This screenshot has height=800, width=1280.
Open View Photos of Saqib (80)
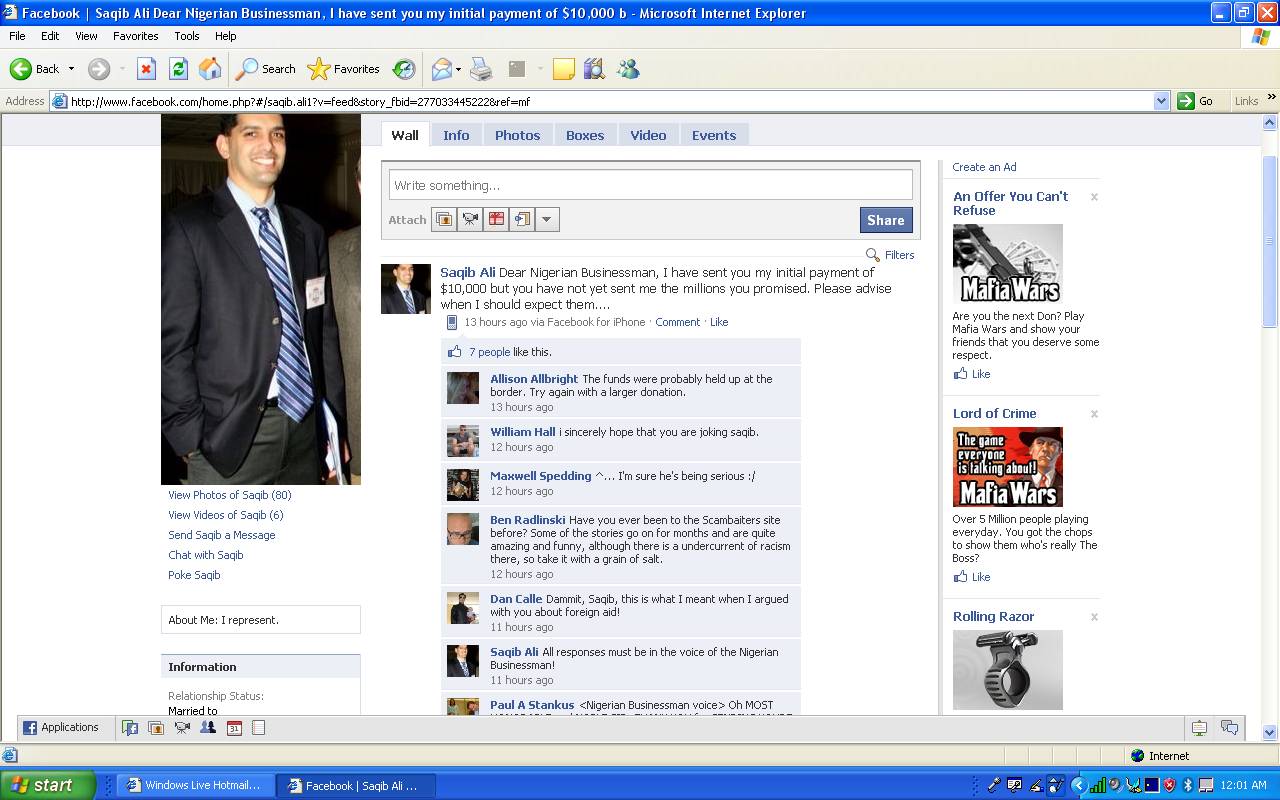click(230, 495)
